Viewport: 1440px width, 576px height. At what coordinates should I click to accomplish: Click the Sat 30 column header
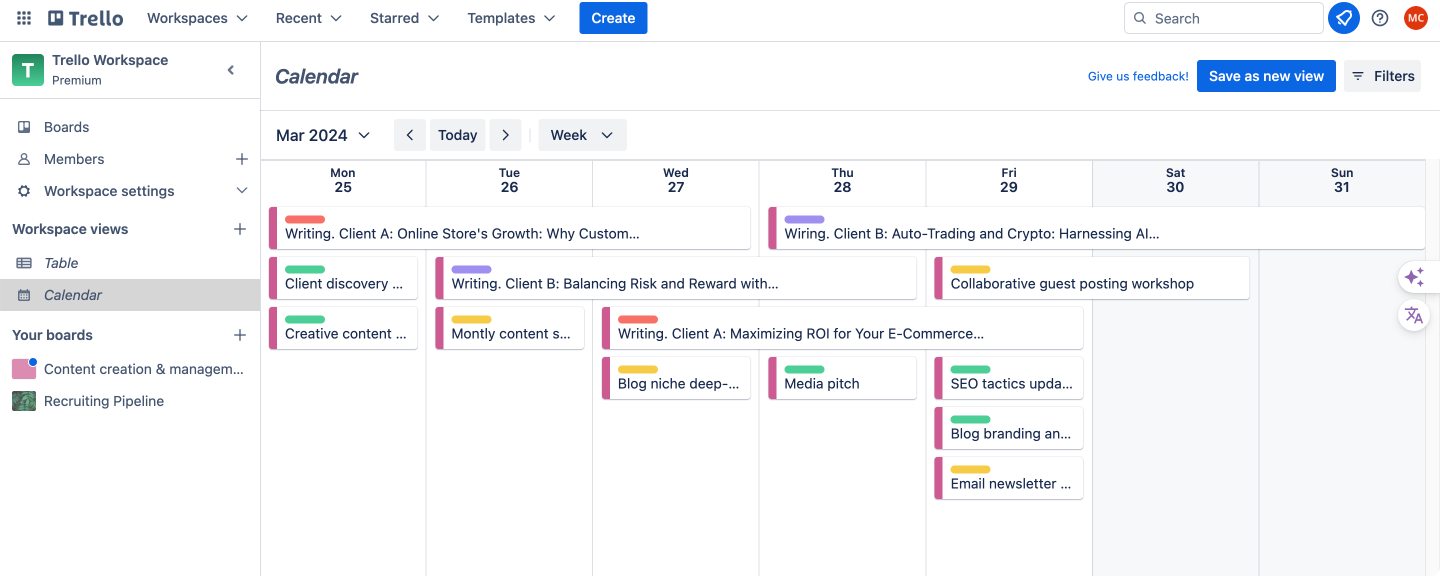(1175, 180)
